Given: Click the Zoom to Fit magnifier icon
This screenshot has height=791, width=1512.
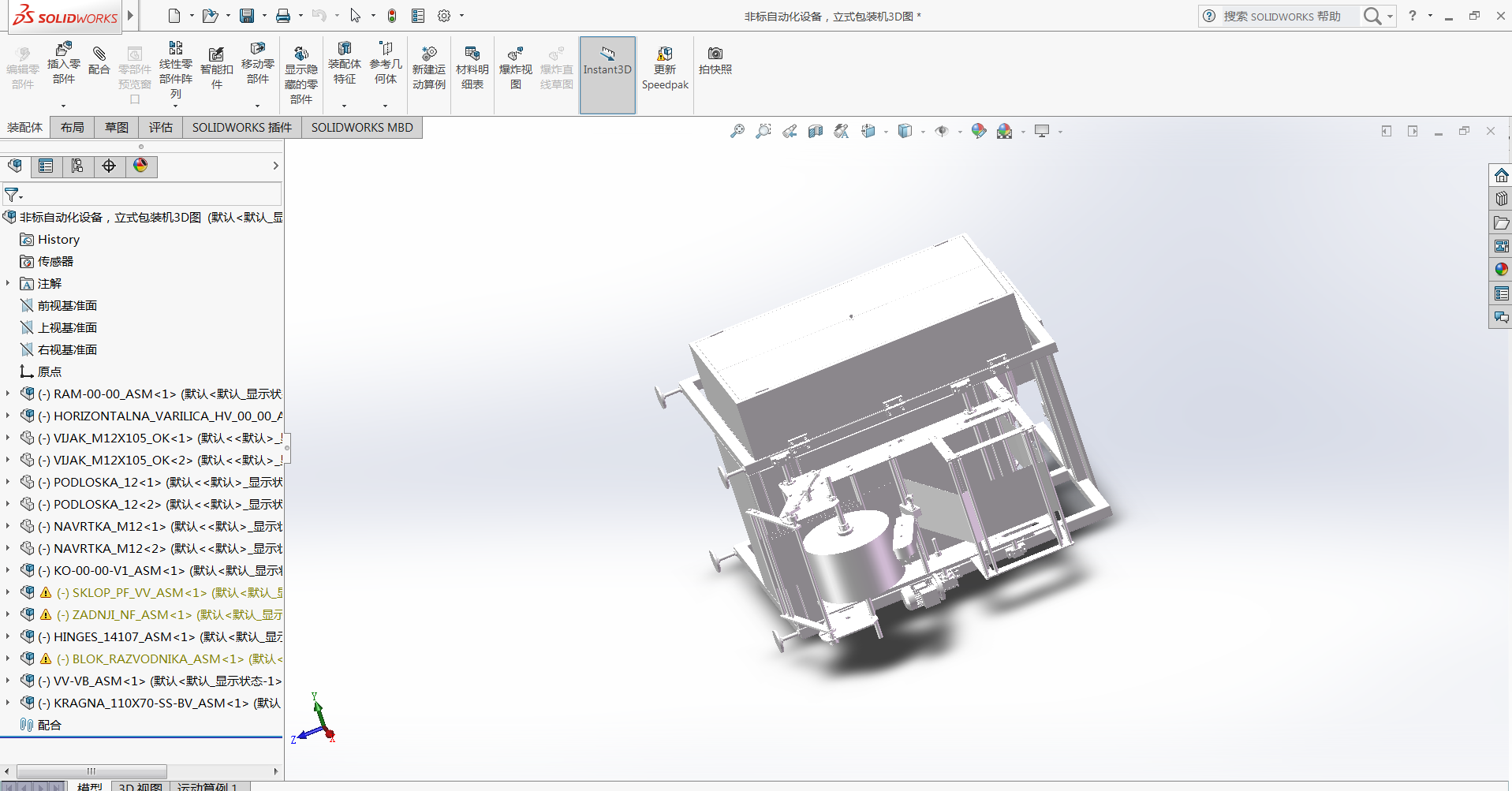Looking at the screenshot, I should click(737, 131).
